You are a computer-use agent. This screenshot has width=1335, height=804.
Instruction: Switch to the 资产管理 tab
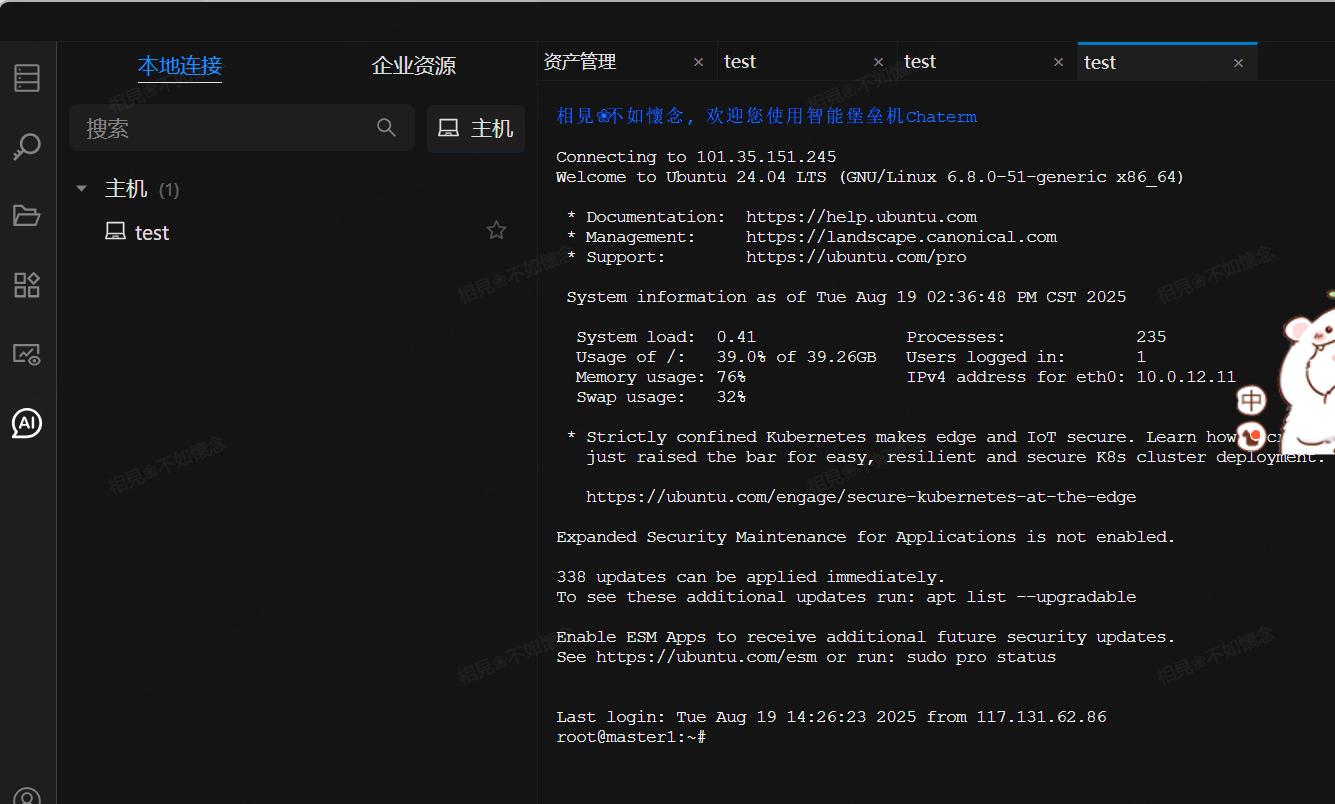[580, 62]
